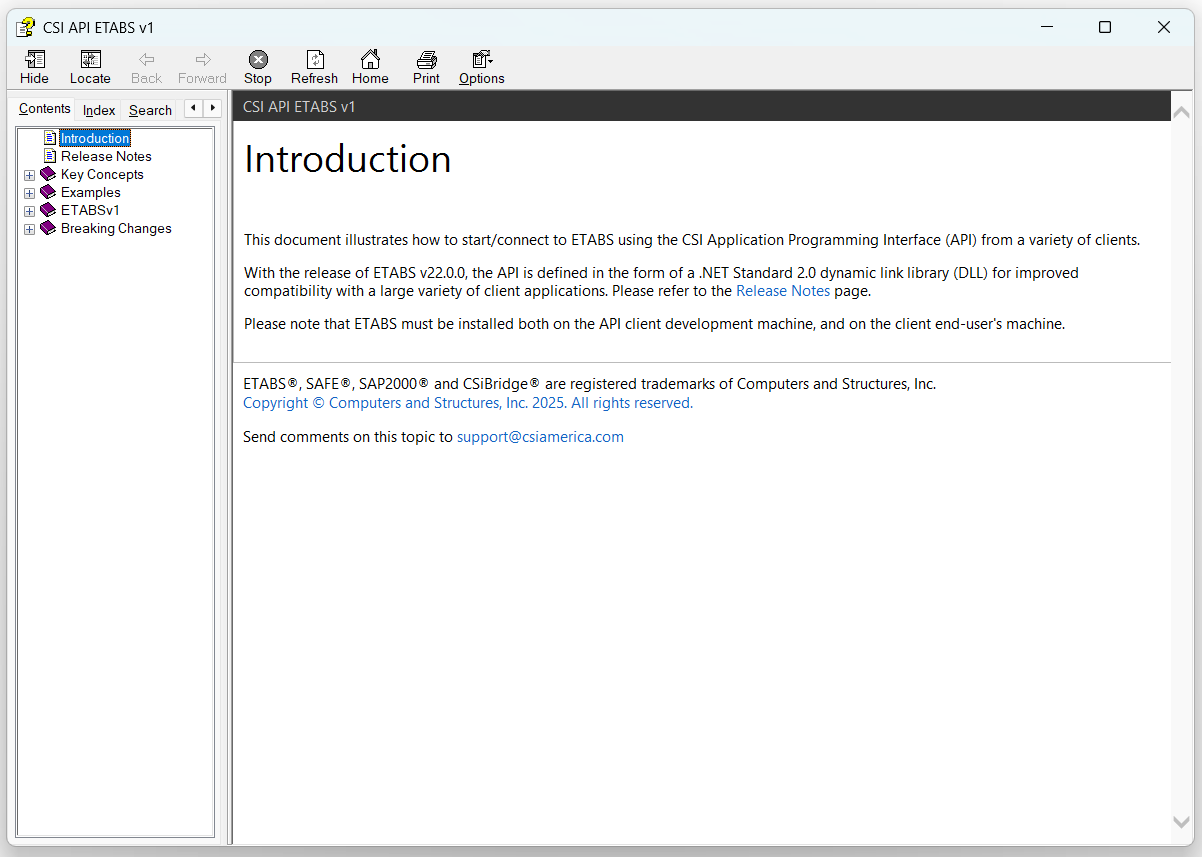This screenshot has width=1202, height=857.
Task: Print the current help topic
Action: [426, 60]
